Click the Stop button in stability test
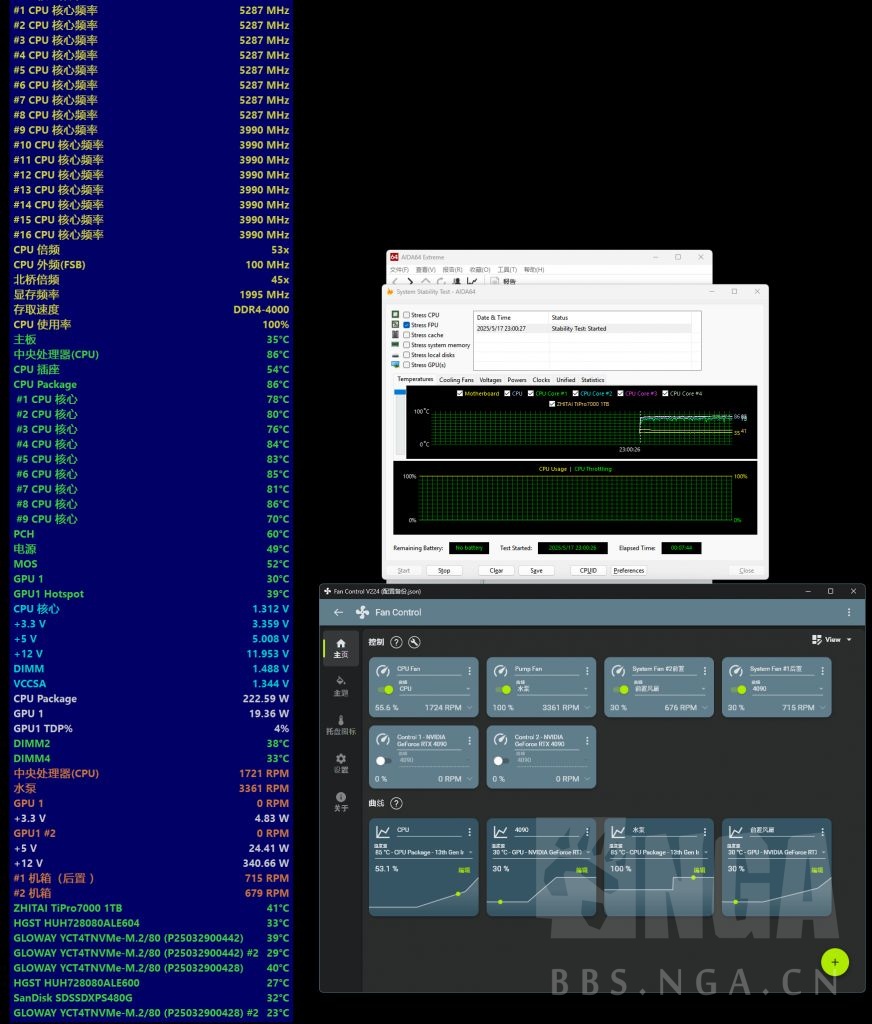Screen dimensions: 872x1024 [444, 570]
